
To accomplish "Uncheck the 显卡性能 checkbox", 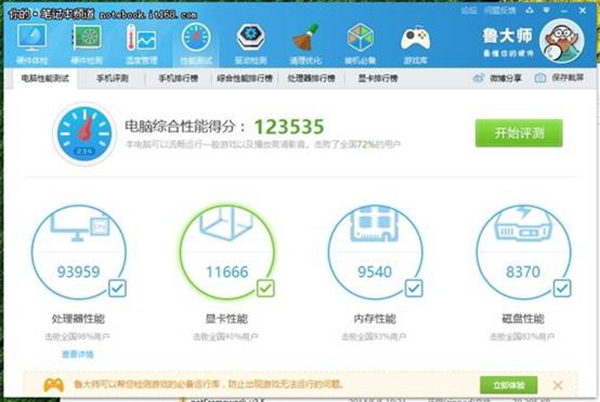I will 265,288.
